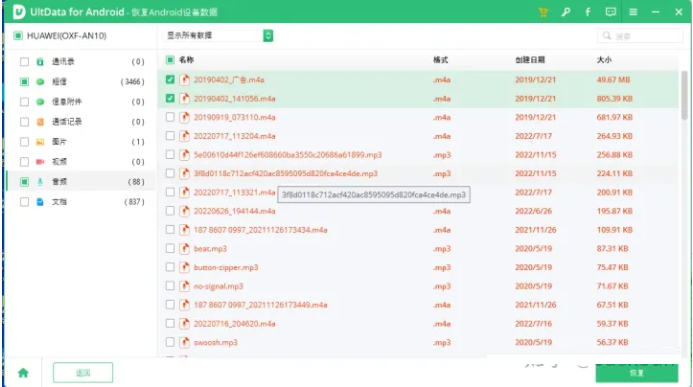
Task: Click the key register icon
Action: 566,12
